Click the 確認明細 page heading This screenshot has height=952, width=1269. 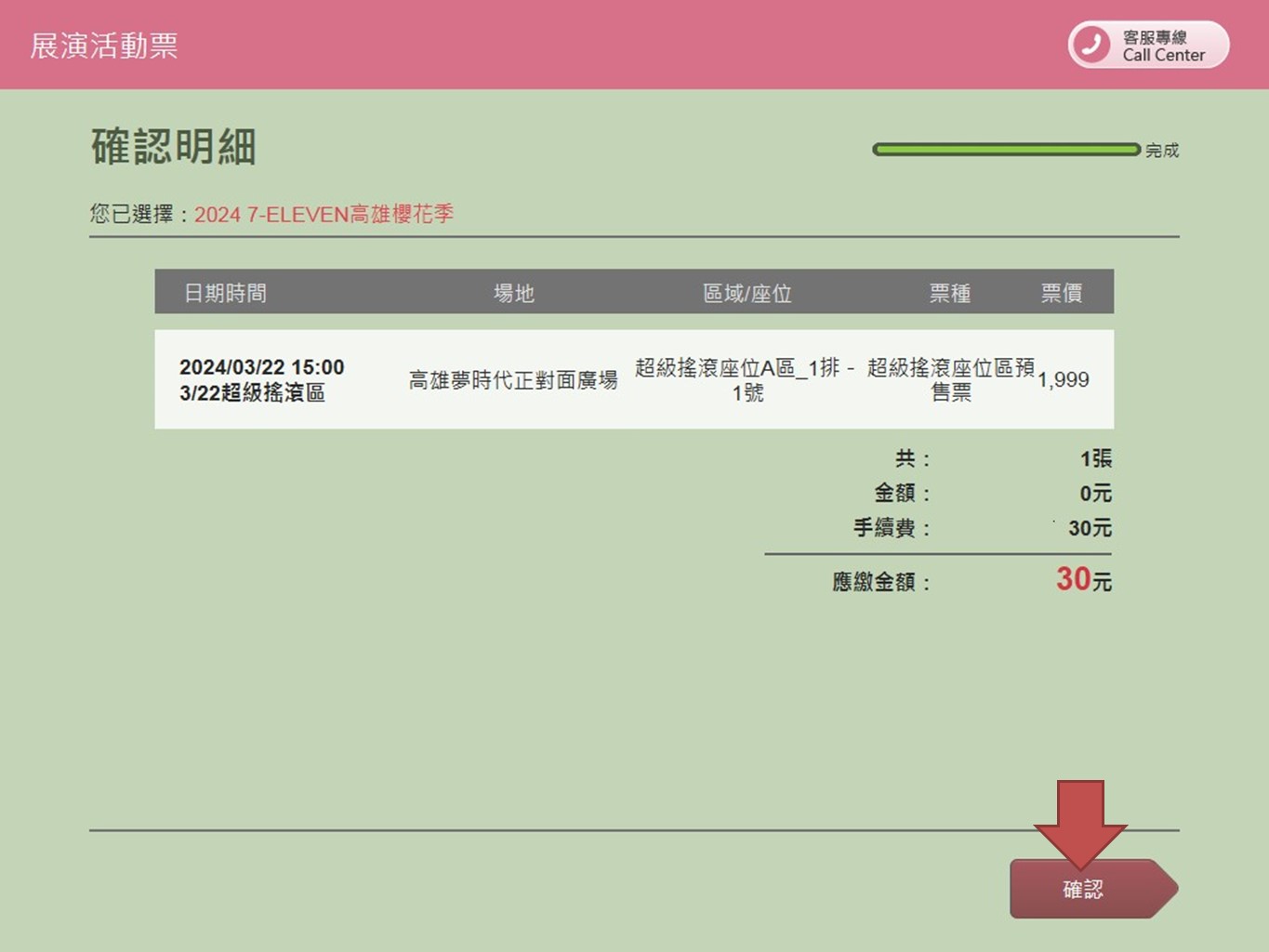click(174, 147)
